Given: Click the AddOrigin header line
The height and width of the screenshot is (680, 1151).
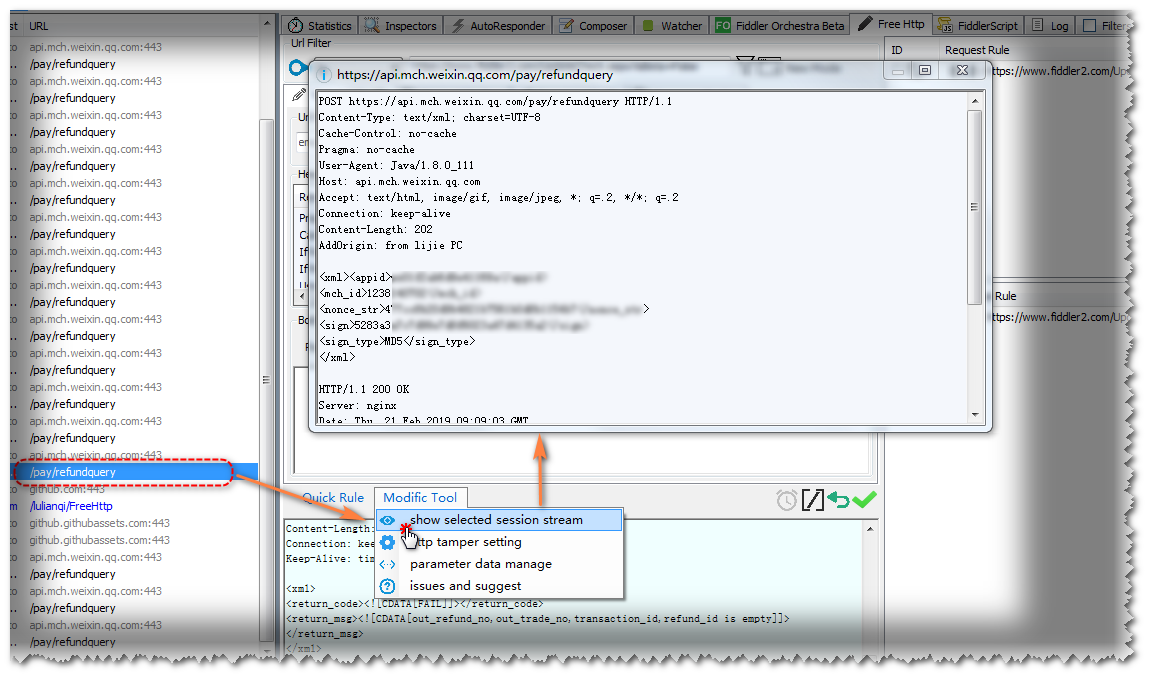Looking at the screenshot, I should point(391,245).
